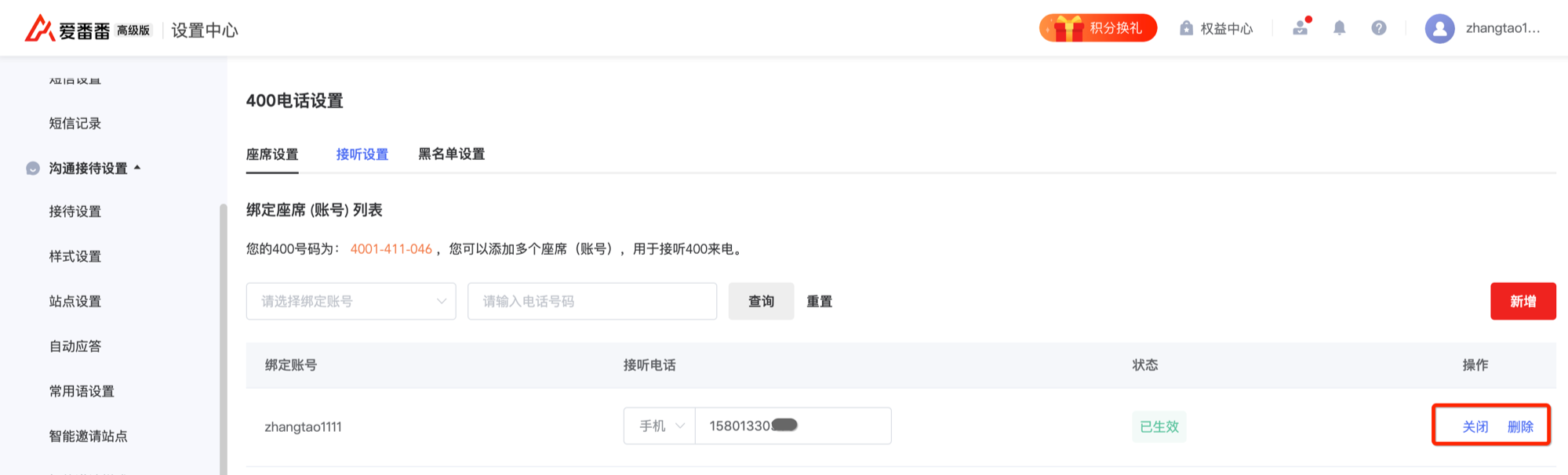Click 关闭 for zhangtao1111 seat
Image resolution: width=1568 pixels, height=475 pixels.
(x=1475, y=426)
